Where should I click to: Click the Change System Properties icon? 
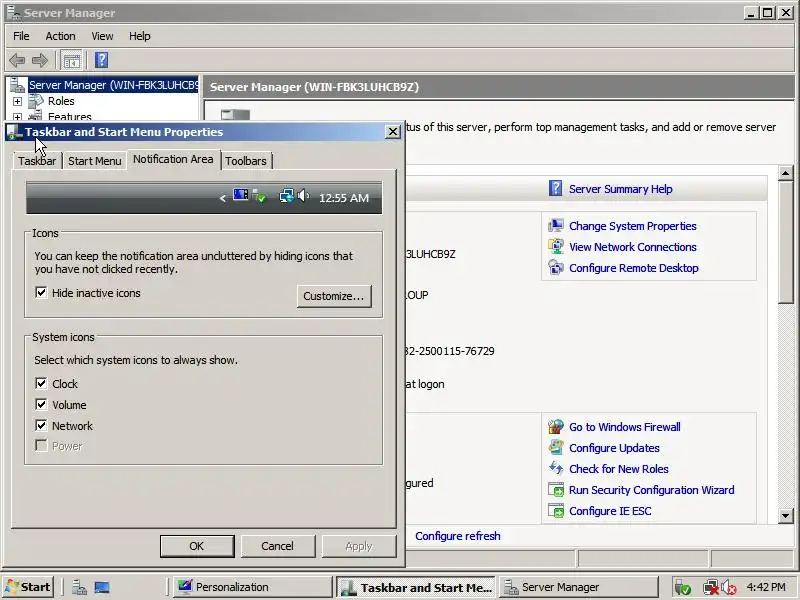tap(555, 226)
